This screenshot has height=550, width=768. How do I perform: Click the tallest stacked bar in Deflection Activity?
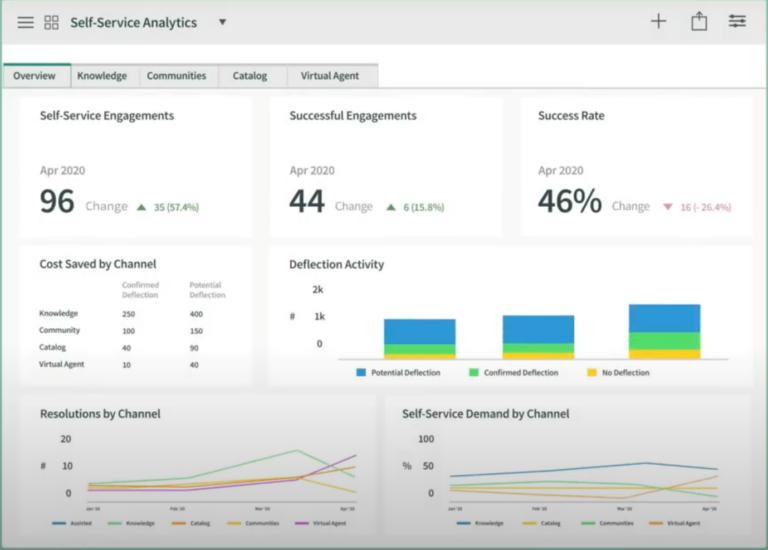coord(665,332)
